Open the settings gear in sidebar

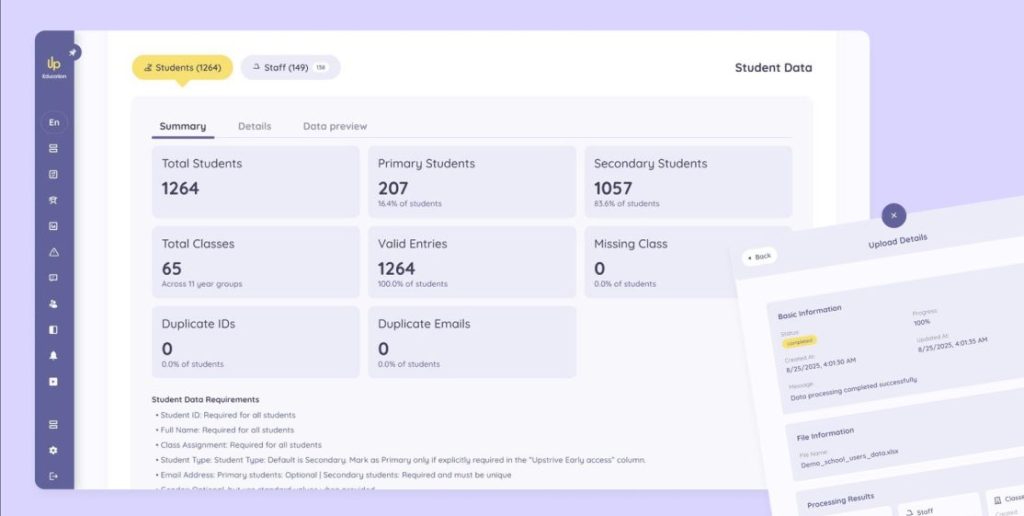(54, 450)
